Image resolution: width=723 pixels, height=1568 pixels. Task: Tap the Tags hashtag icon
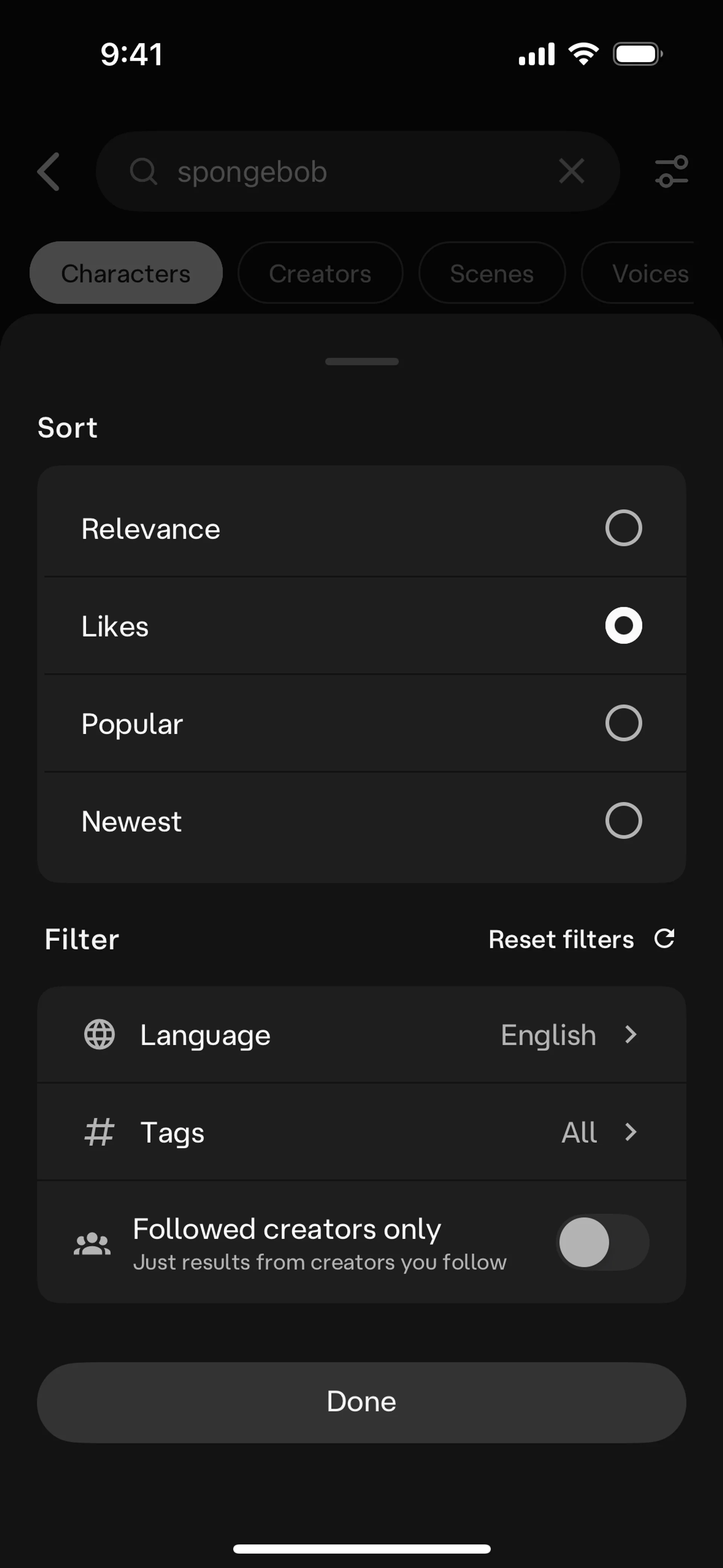(x=99, y=1132)
